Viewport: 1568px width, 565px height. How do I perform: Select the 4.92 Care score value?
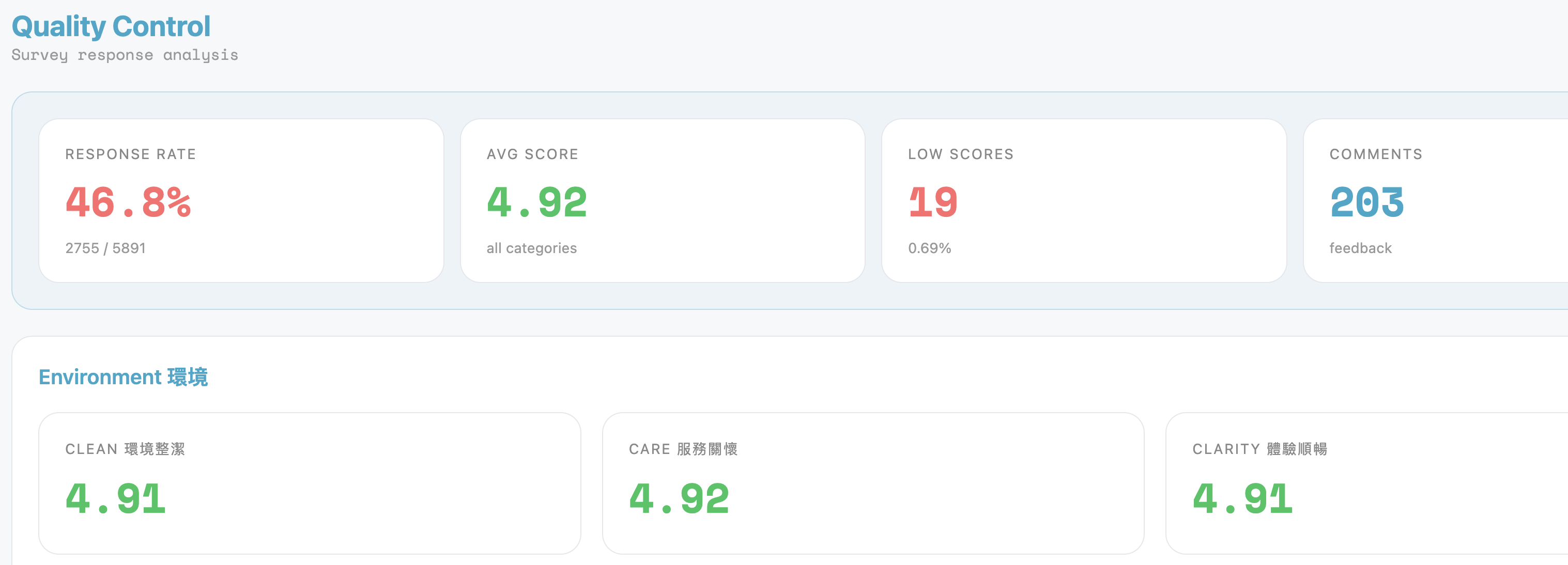coord(679,499)
